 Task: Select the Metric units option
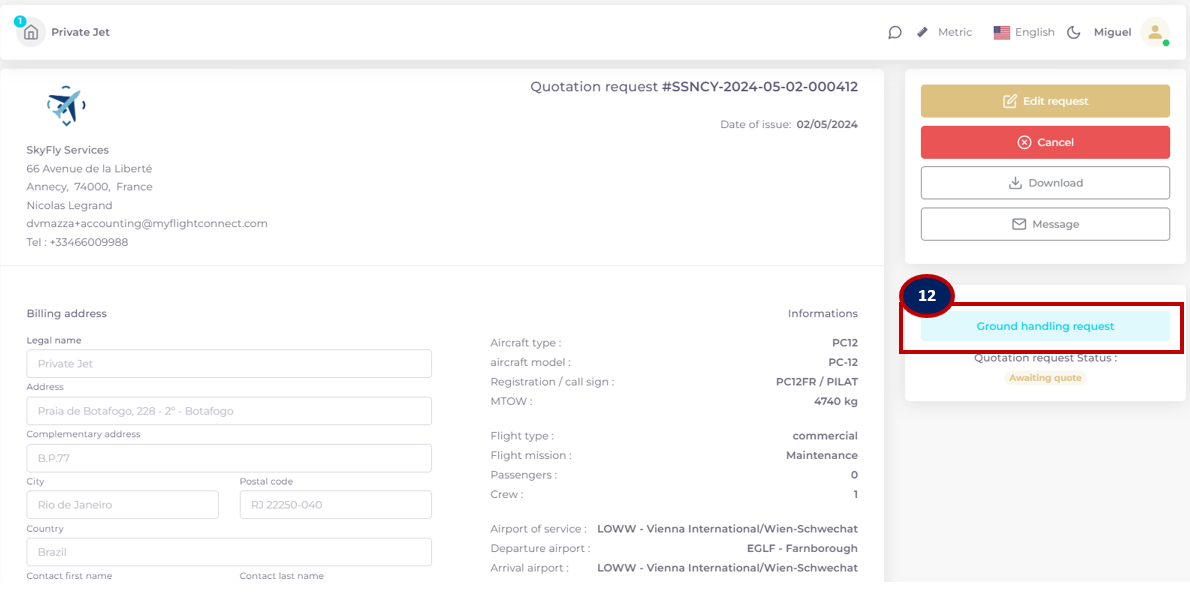[x=954, y=32]
